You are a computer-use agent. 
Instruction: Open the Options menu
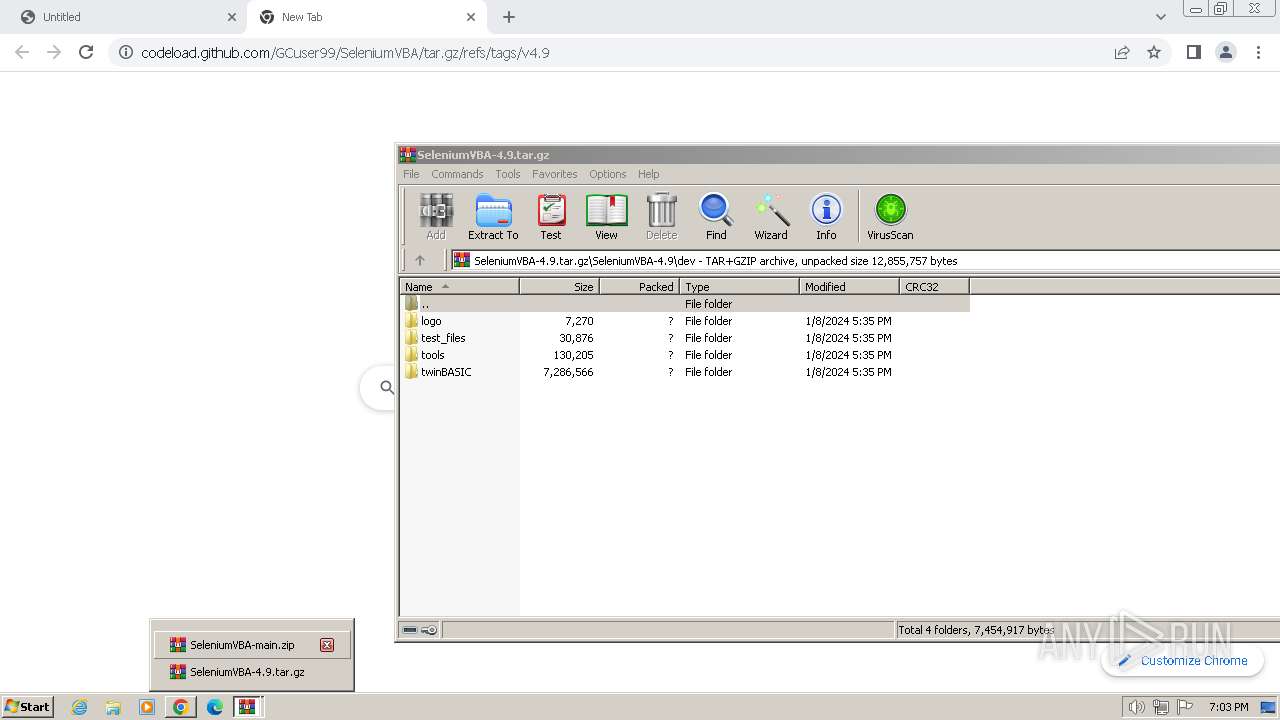click(607, 174)
